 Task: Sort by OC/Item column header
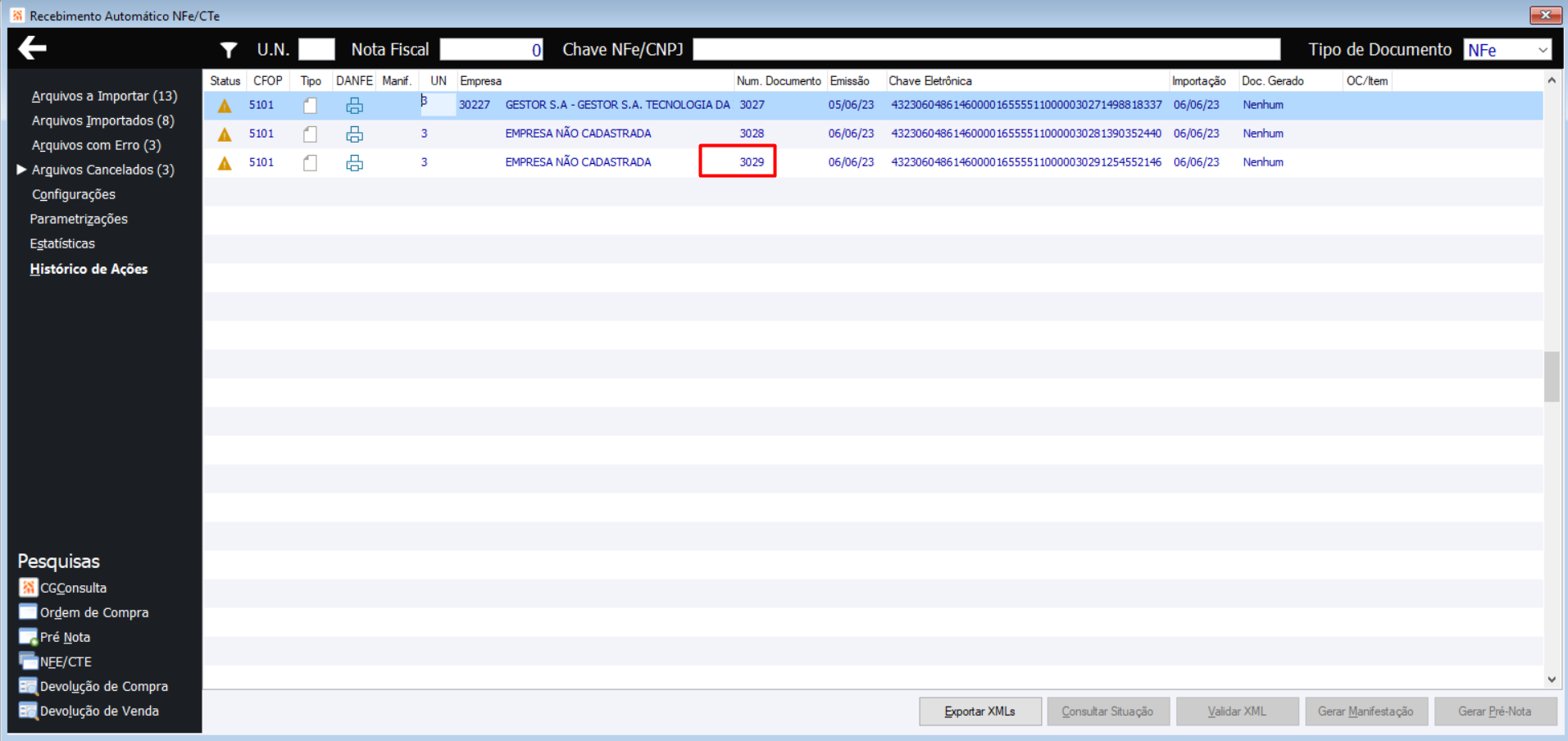point(1366,80)
